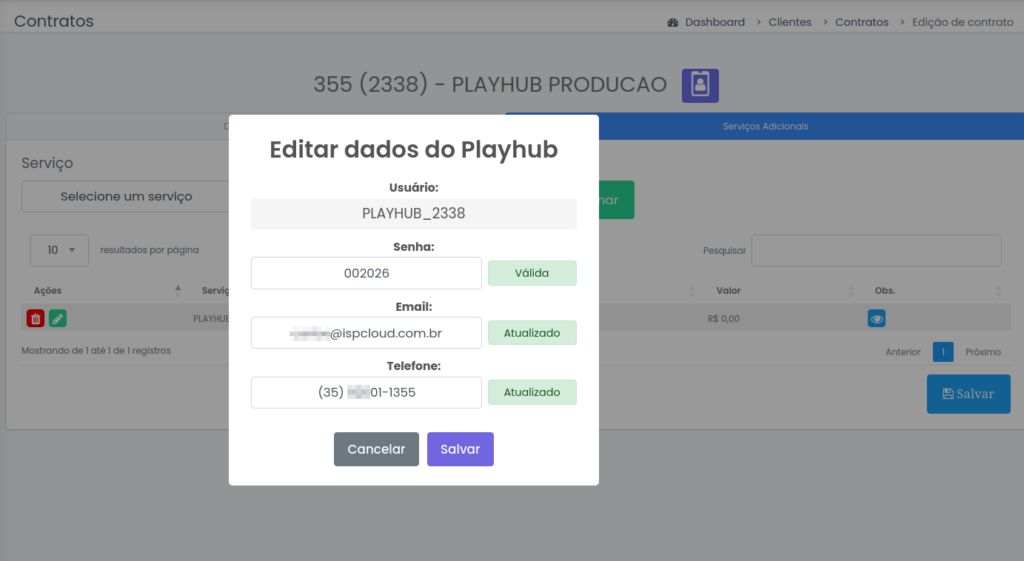
Task: Focus the Senha input field
Action: coord(366,273)
